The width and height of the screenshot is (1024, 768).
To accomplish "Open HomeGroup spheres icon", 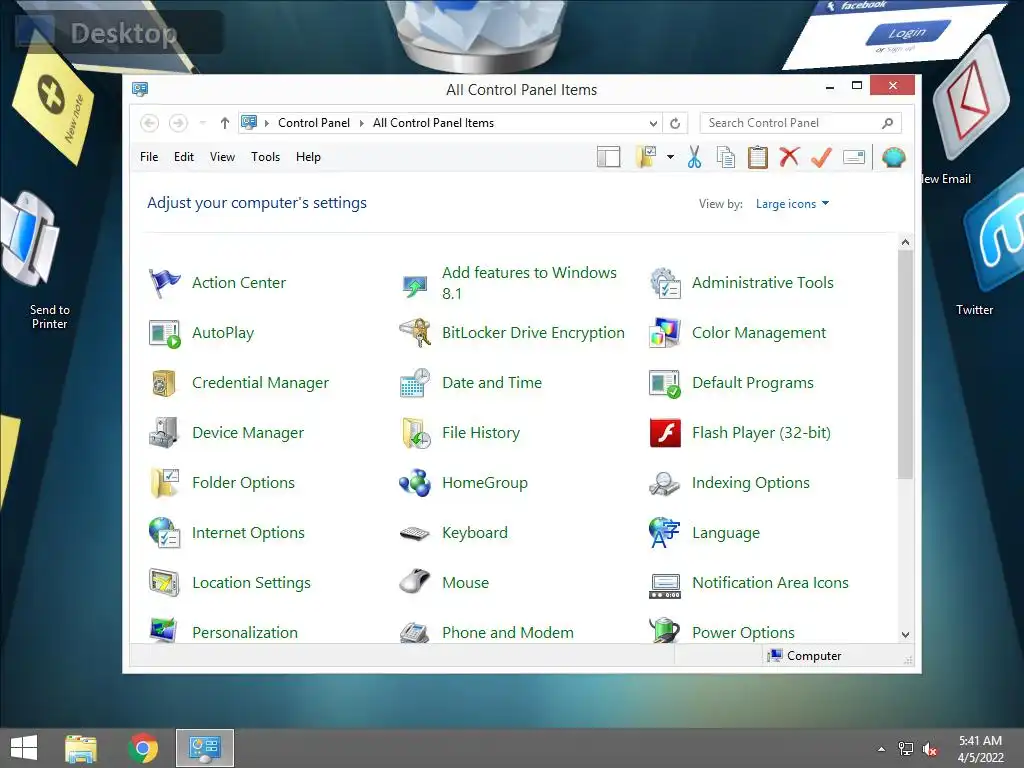I will [415, 483].
